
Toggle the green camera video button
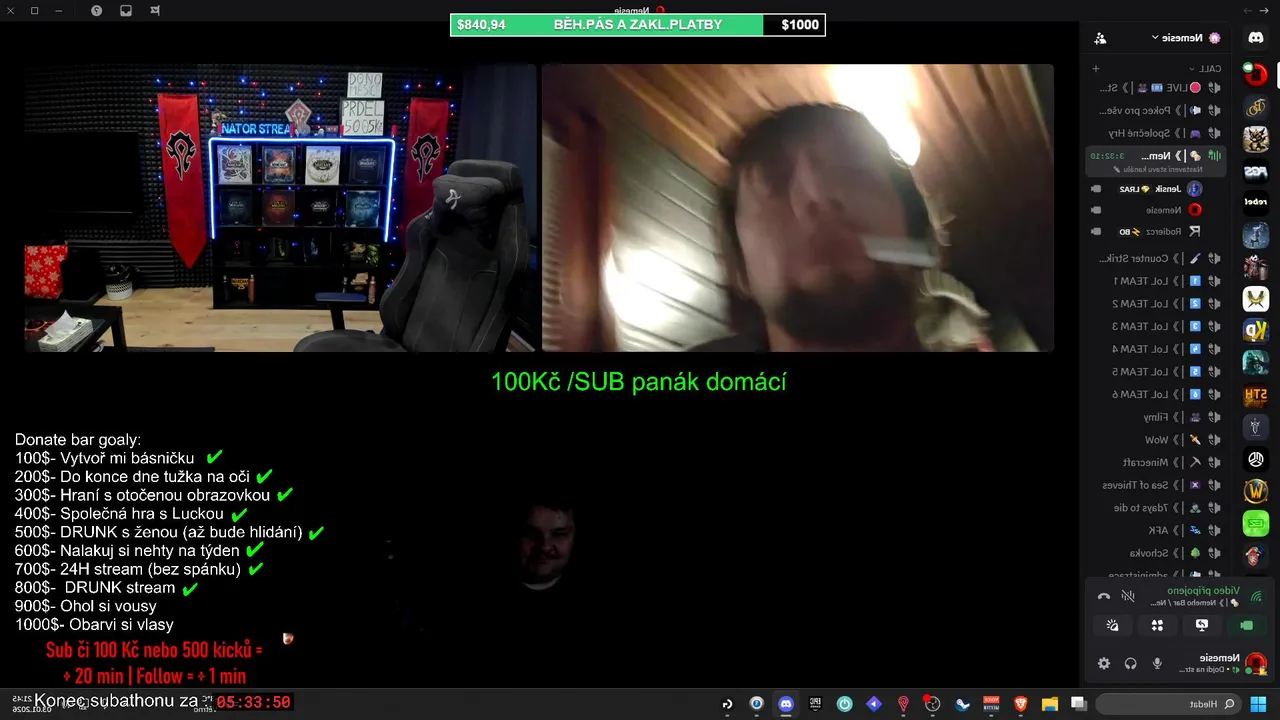tap(1246, 625)
